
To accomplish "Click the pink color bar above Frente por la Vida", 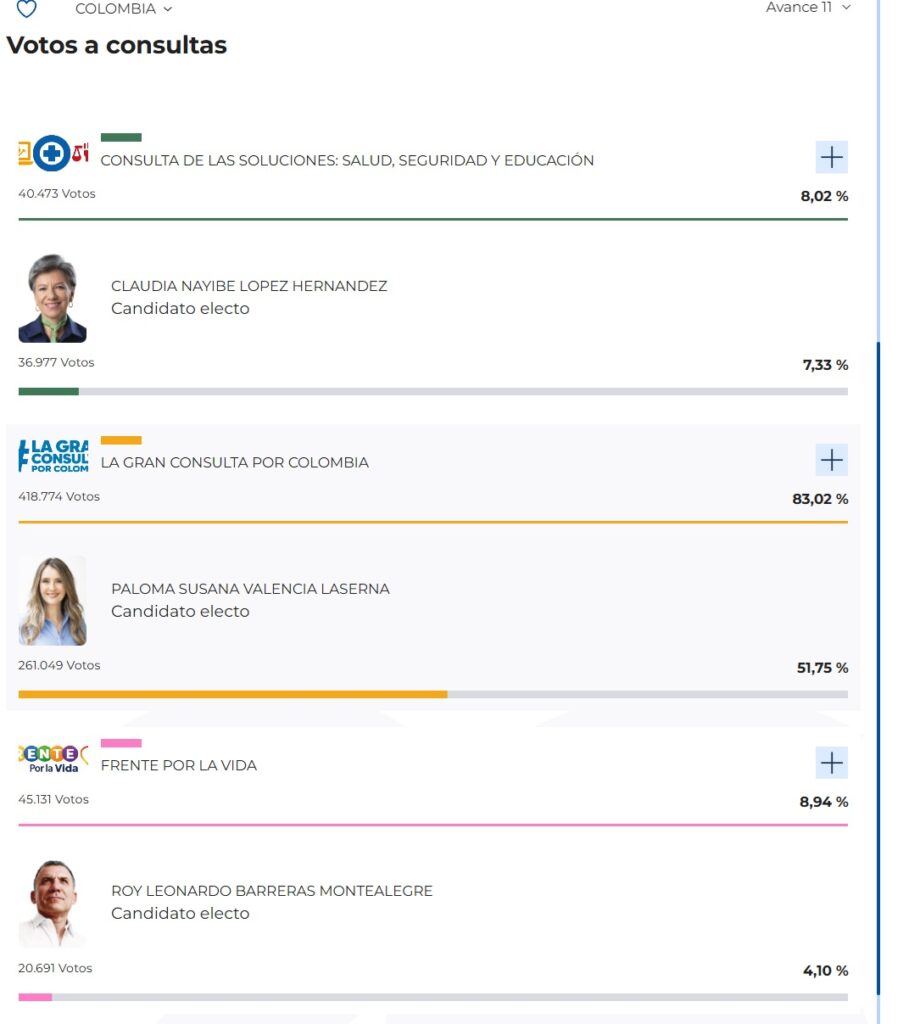I will [x=122, y=743].
